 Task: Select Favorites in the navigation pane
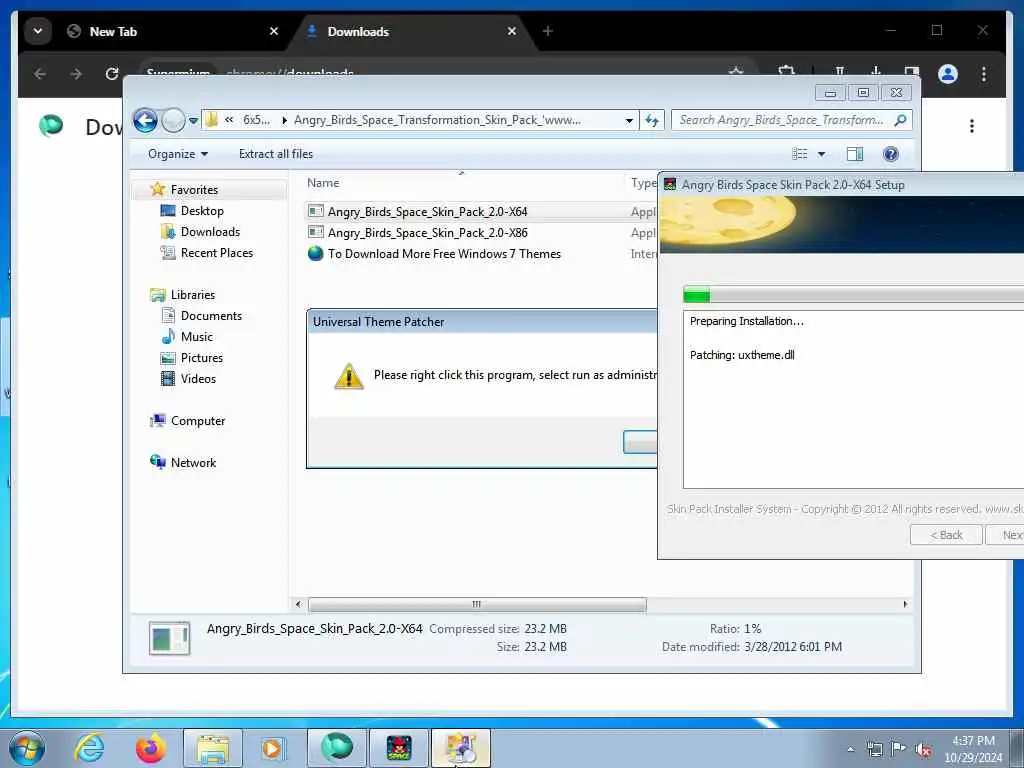(x=194, y=189)
